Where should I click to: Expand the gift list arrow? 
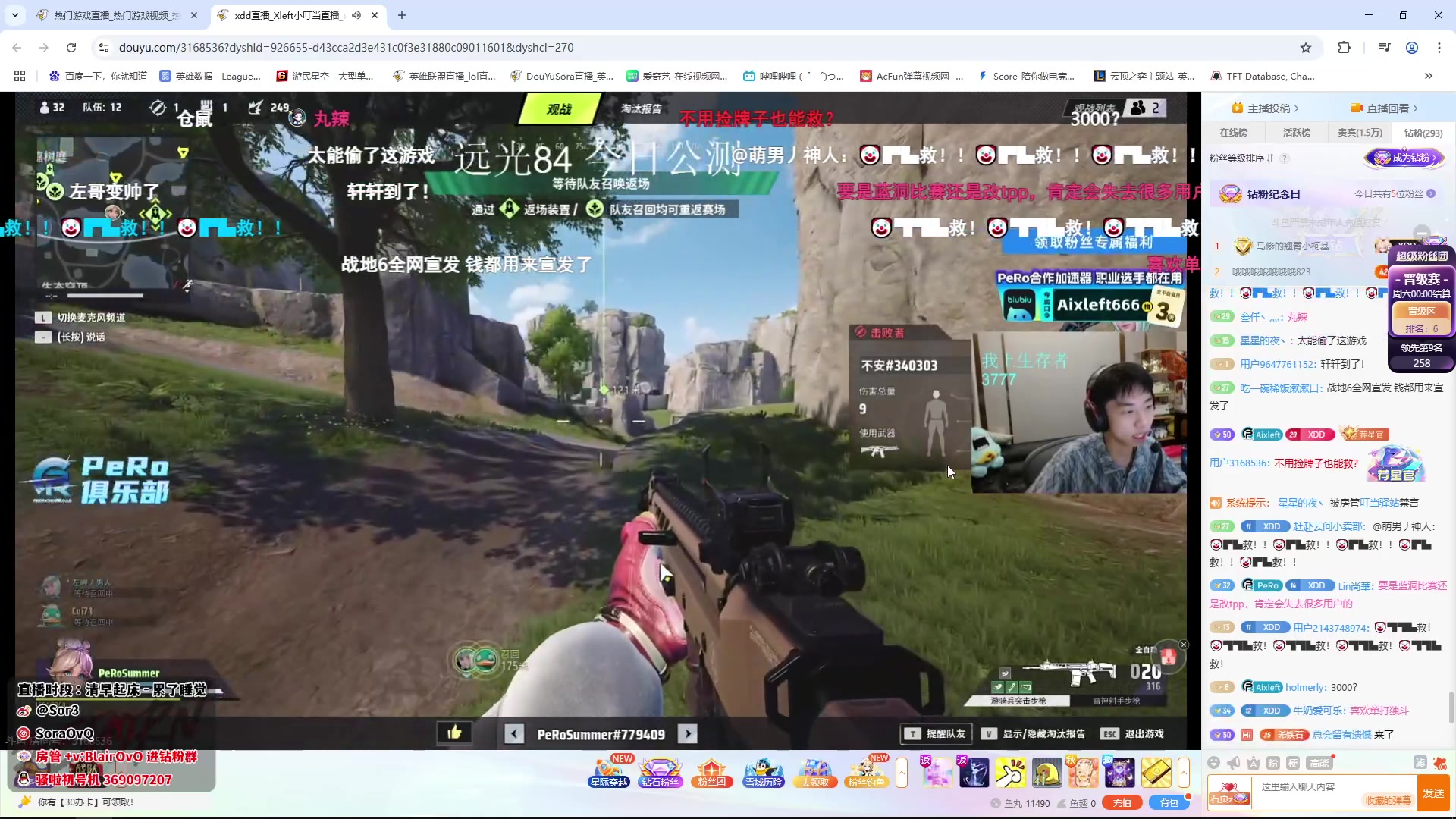pos(1184,773)
